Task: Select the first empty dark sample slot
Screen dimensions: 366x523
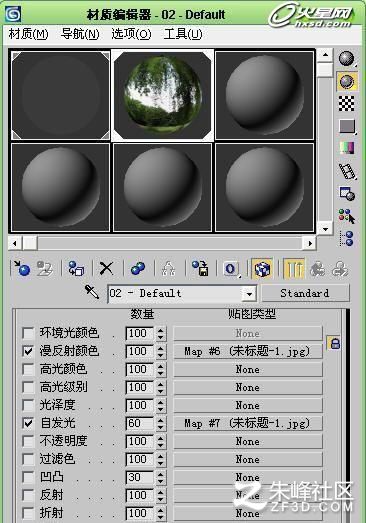Action: [x=61, y=95]
